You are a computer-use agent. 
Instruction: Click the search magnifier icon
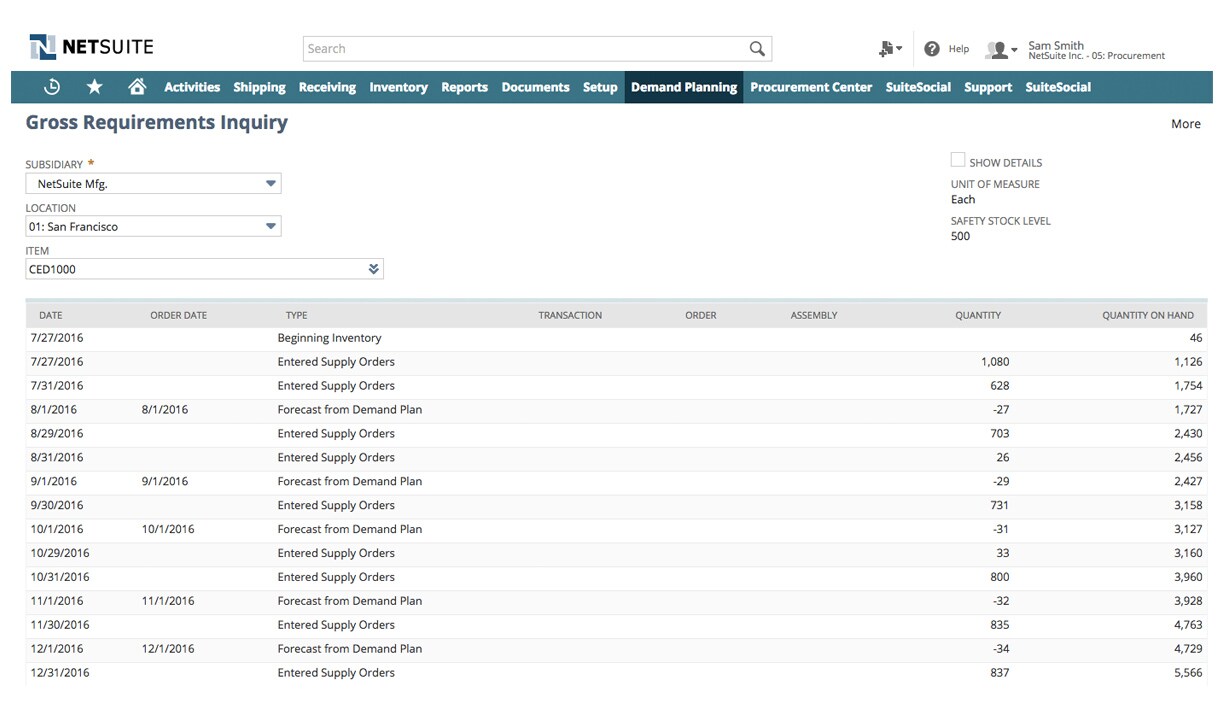(757, 48)
